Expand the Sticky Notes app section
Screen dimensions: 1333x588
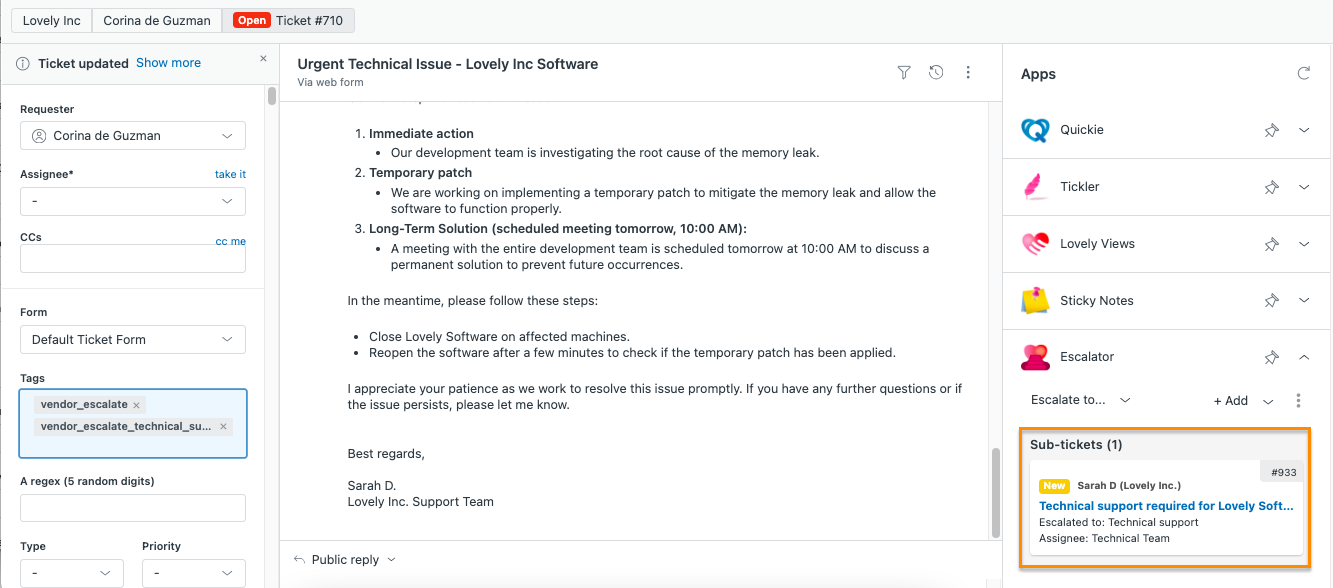coord(1304,300)
